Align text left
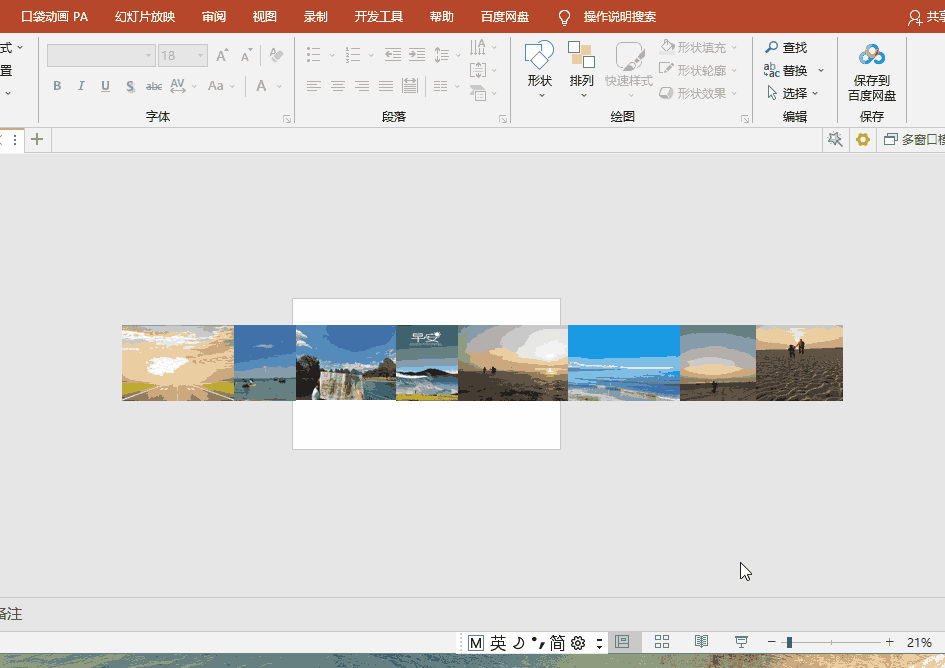This screenshot has height=668, width=945. 313,86
